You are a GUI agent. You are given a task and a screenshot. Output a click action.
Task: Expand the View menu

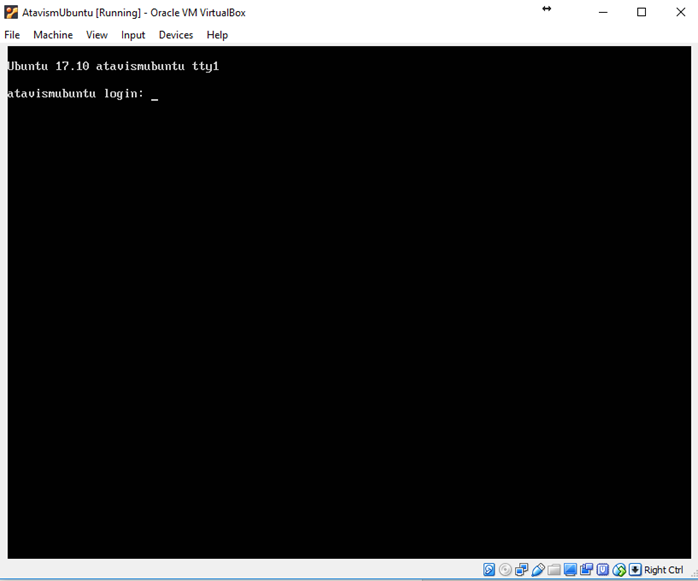(97, 35)
